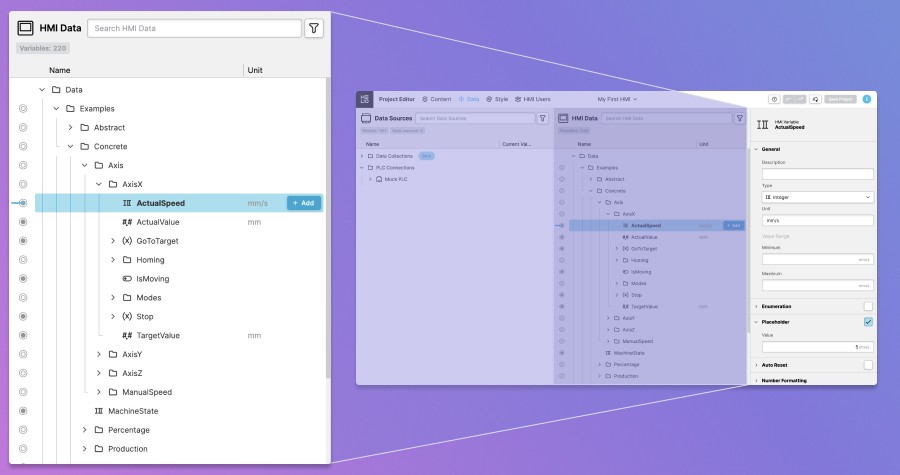Switch to the Style tab

pos(497,99)
